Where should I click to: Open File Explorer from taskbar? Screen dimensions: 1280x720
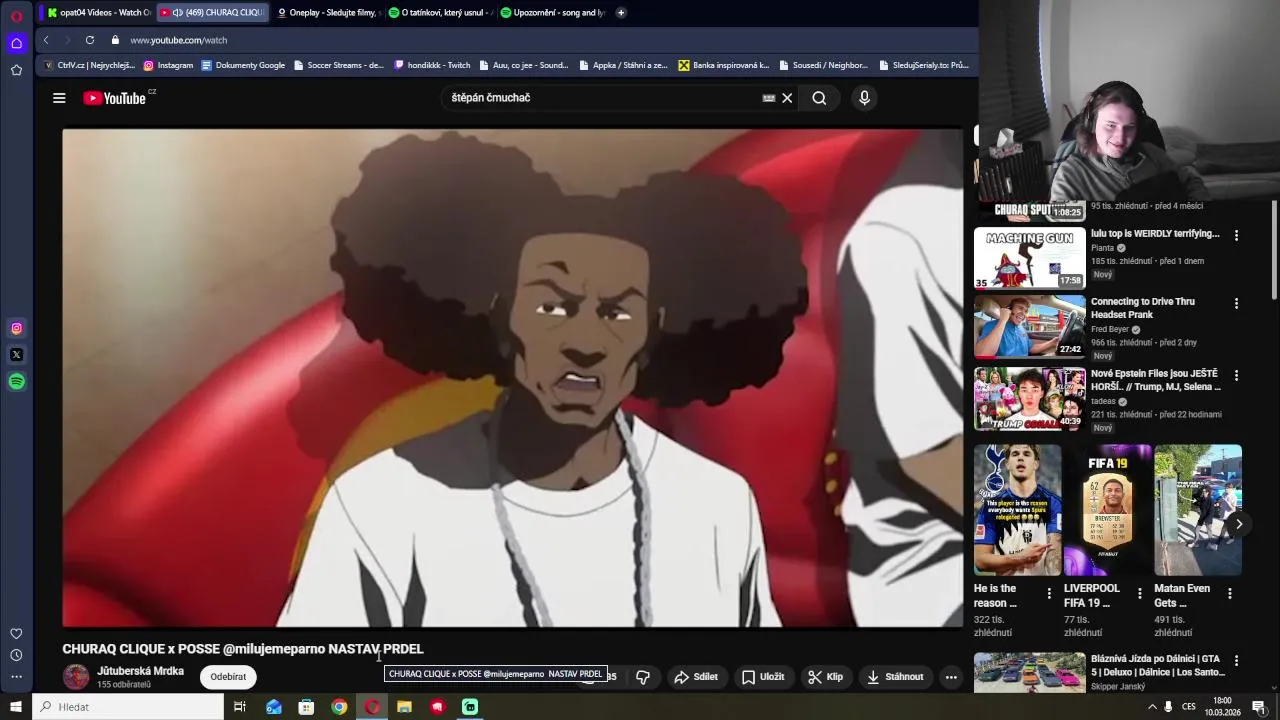tap(404, 707)
